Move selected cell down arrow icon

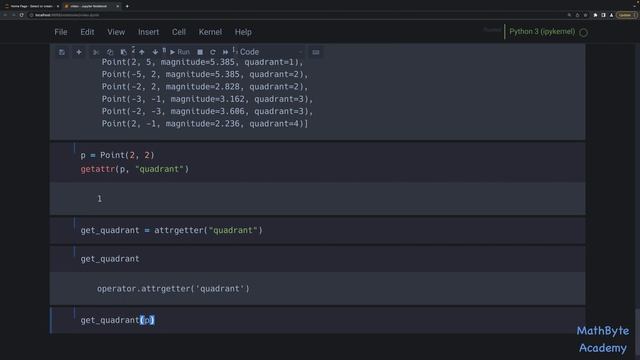(x=155, y=52)
